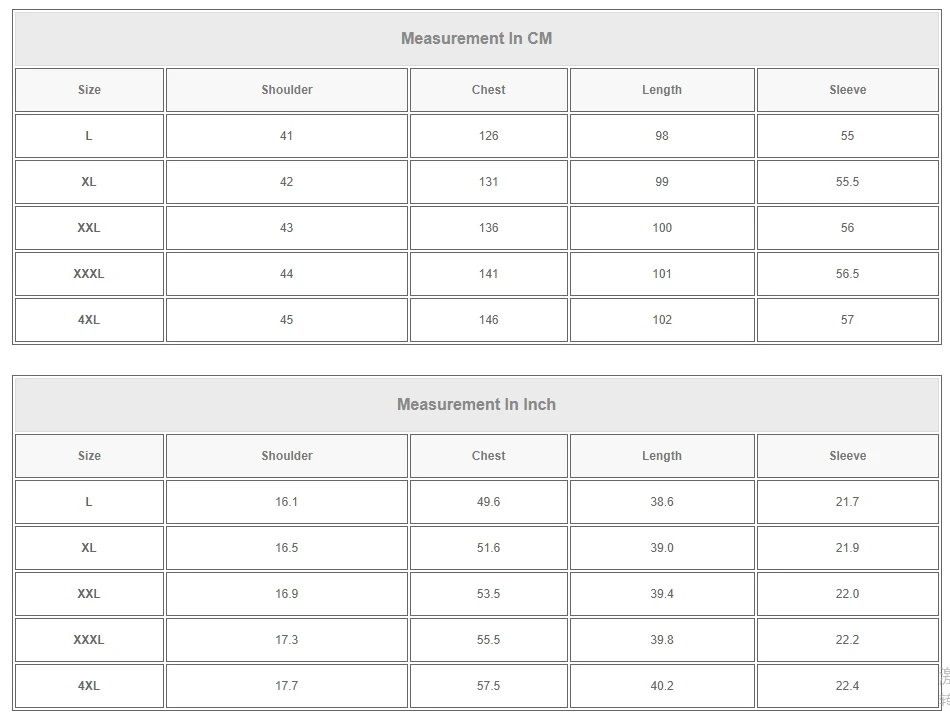Screen dimensions: 950x713
Task: Select the chest value 53.5 cell
Action: click(x=488, y=594)
